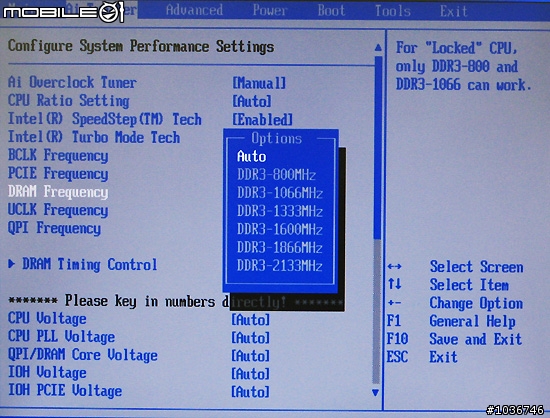Open QPI/DRAM Core Voltage [Auto] value
Screen dimensions: 550x418
click(250, 356)
